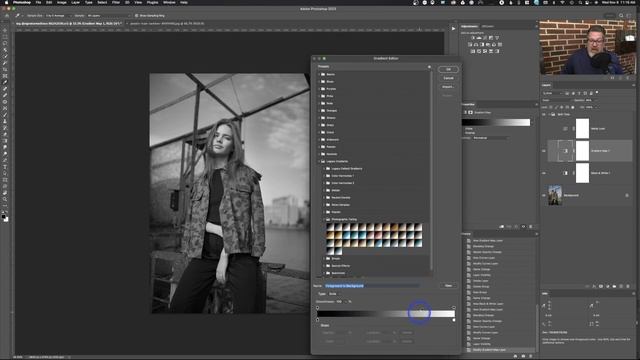Toggle Show Sampling Ring checkbox
The width and height of the screenshot is (640, 360).
click(137, 16)
